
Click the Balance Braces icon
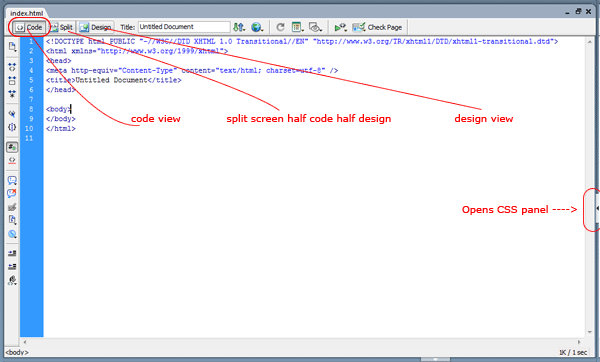coord(12,127)
